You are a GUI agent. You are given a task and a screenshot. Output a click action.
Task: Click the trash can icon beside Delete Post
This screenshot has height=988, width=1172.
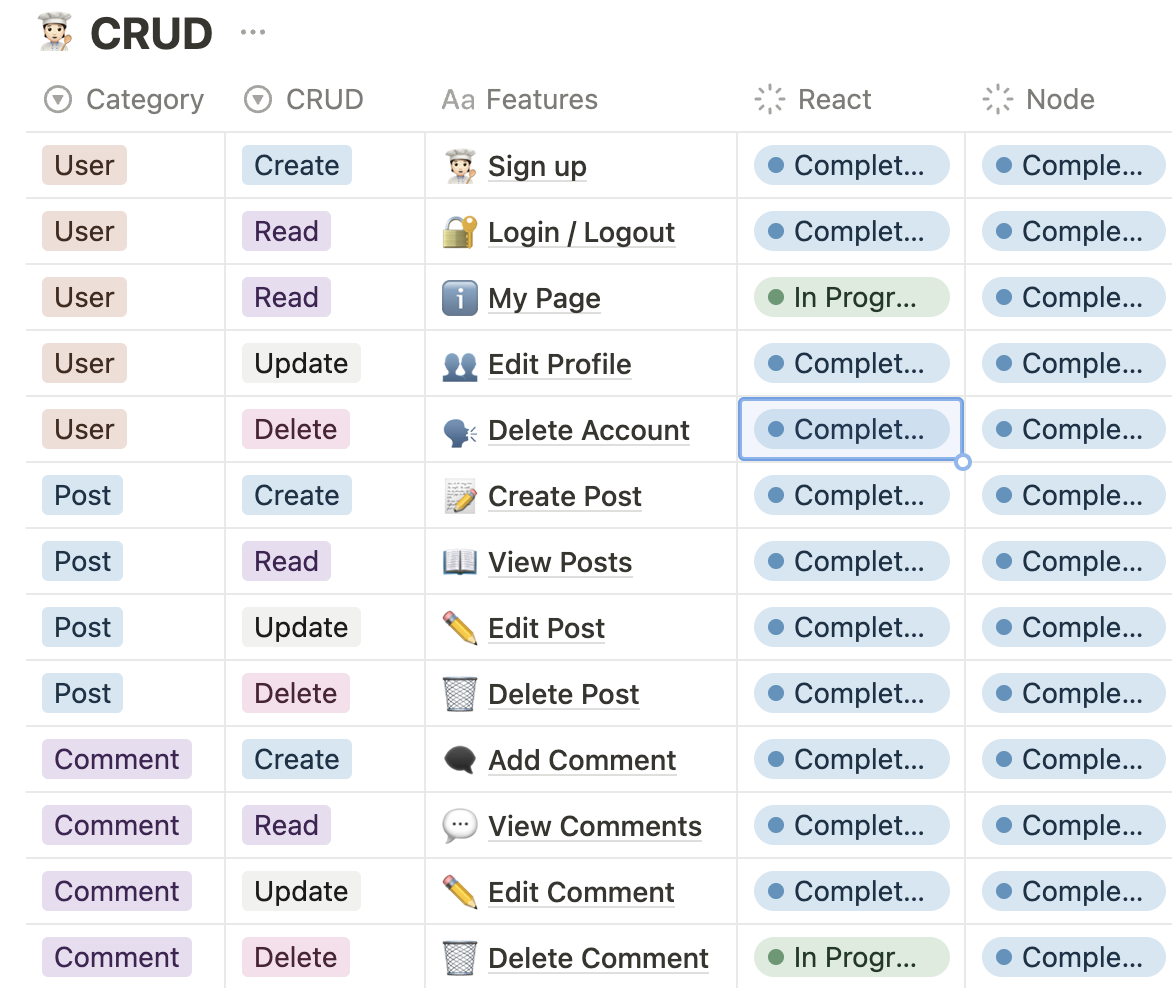460,694
